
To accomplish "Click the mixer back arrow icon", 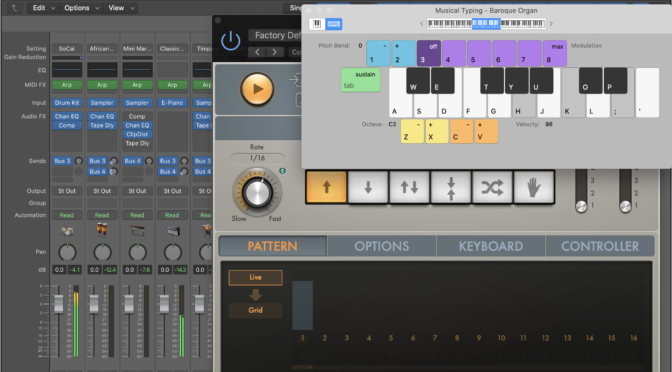I will point(14,8).
